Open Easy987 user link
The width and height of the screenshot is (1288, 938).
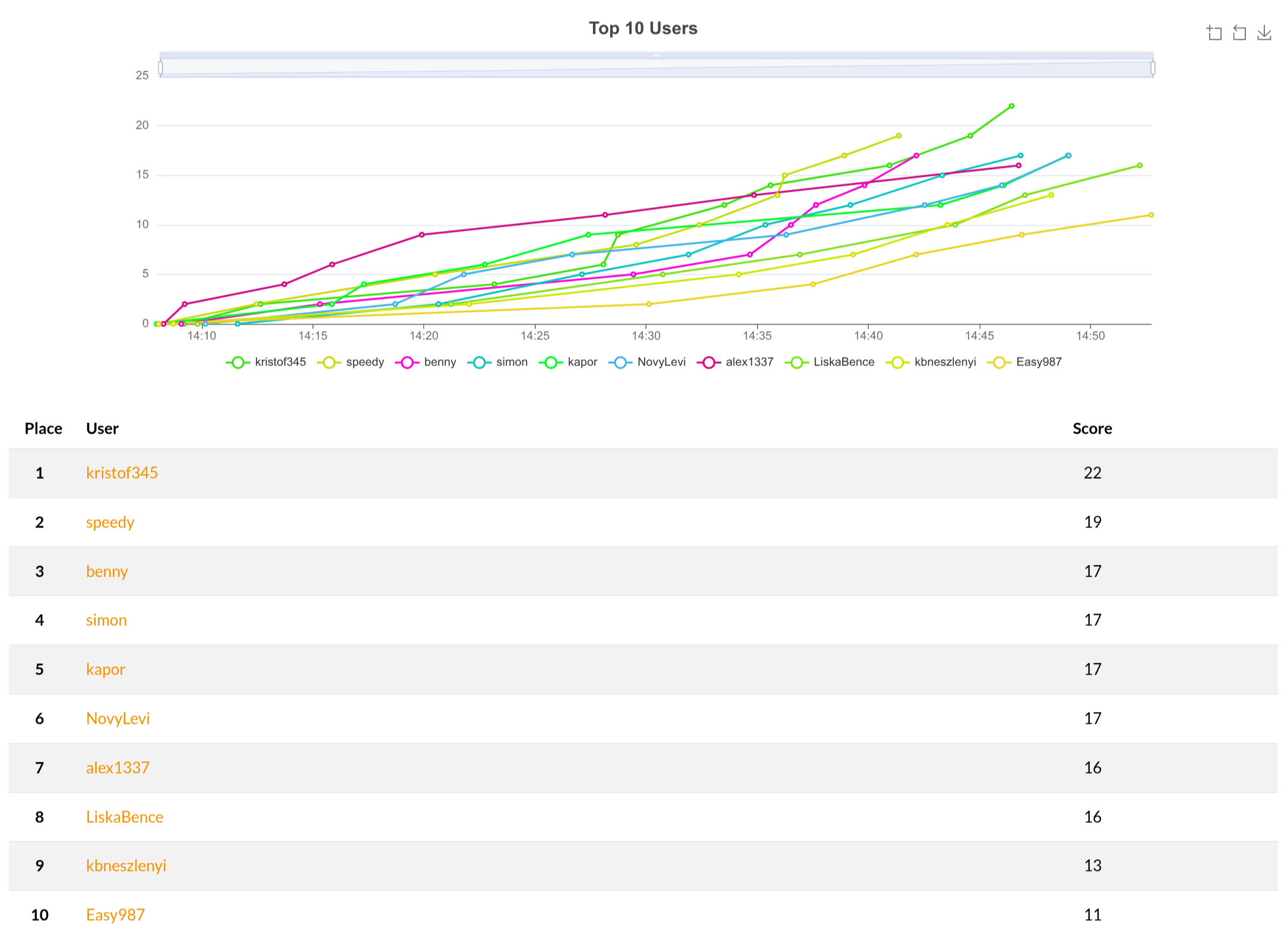click(115, 915)
